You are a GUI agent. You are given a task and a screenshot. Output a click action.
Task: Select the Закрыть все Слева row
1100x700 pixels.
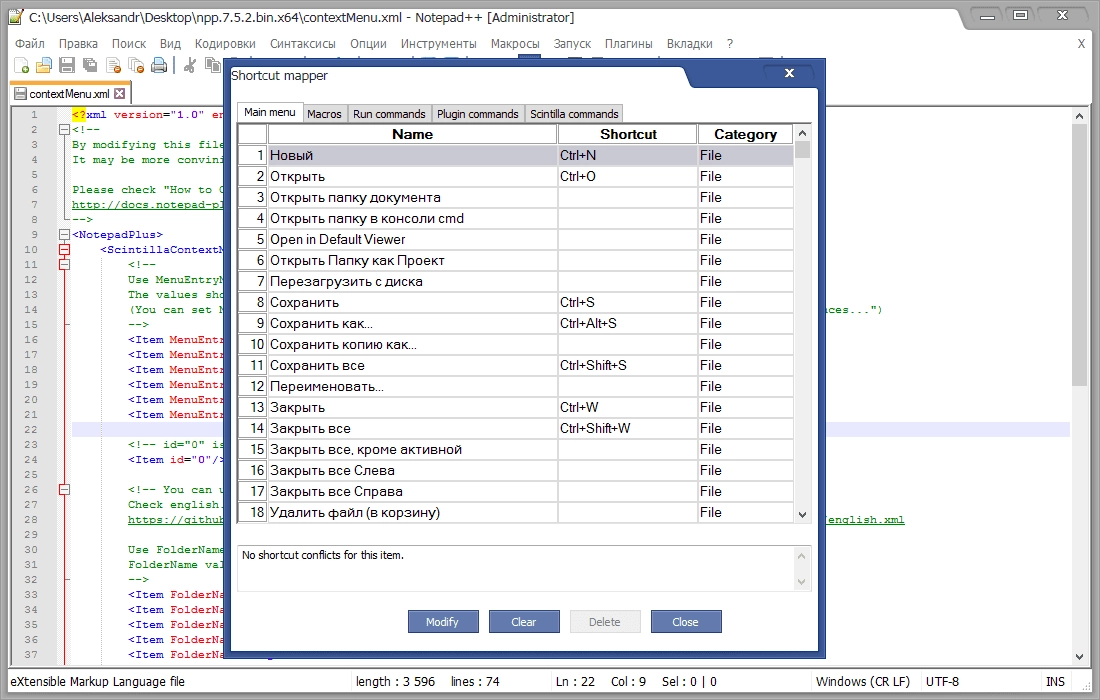516,471
